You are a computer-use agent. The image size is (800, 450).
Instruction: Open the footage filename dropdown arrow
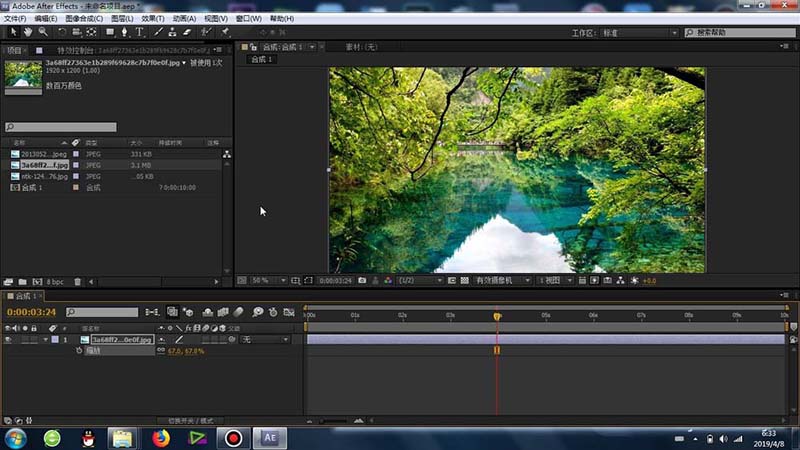184,63
